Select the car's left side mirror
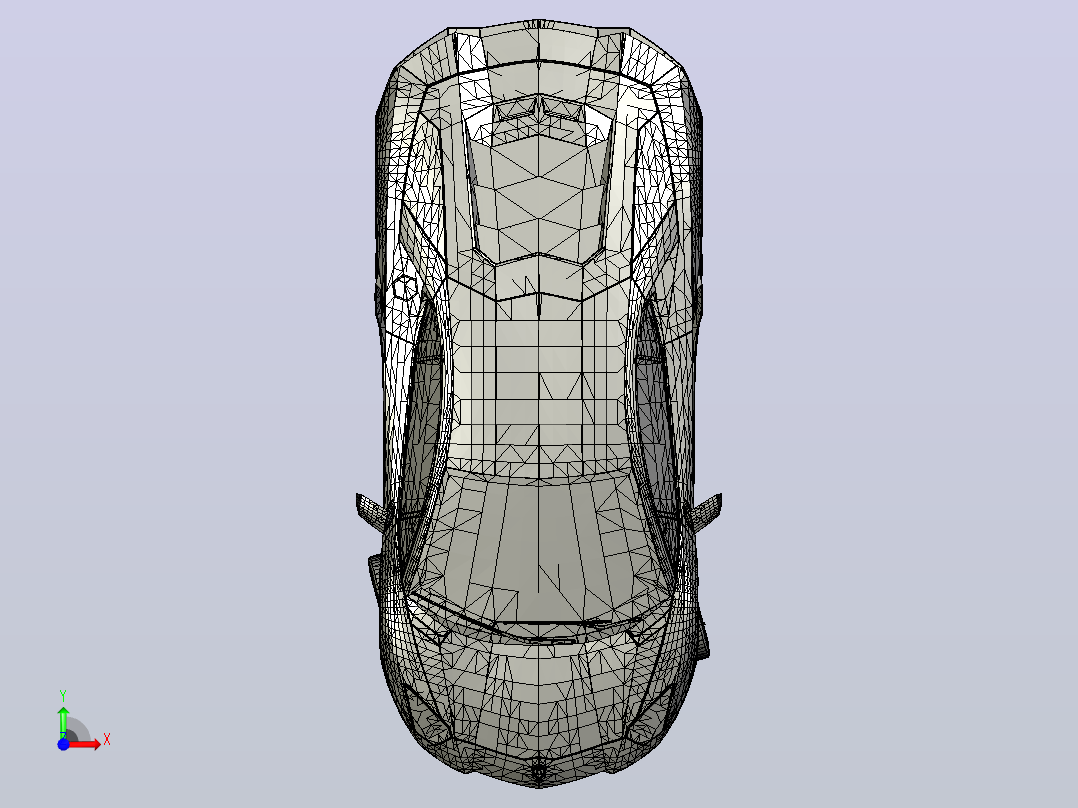The width and height of the screenshot is (1078, 808). 372,513
